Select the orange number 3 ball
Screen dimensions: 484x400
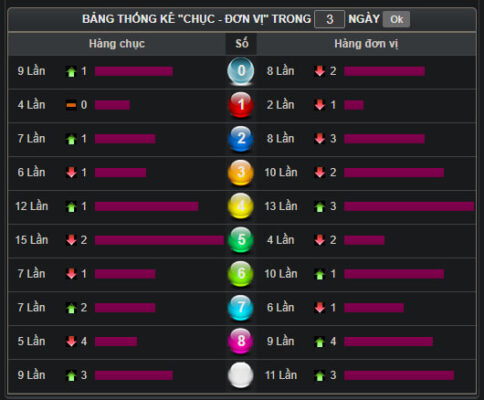click(241, 173)
